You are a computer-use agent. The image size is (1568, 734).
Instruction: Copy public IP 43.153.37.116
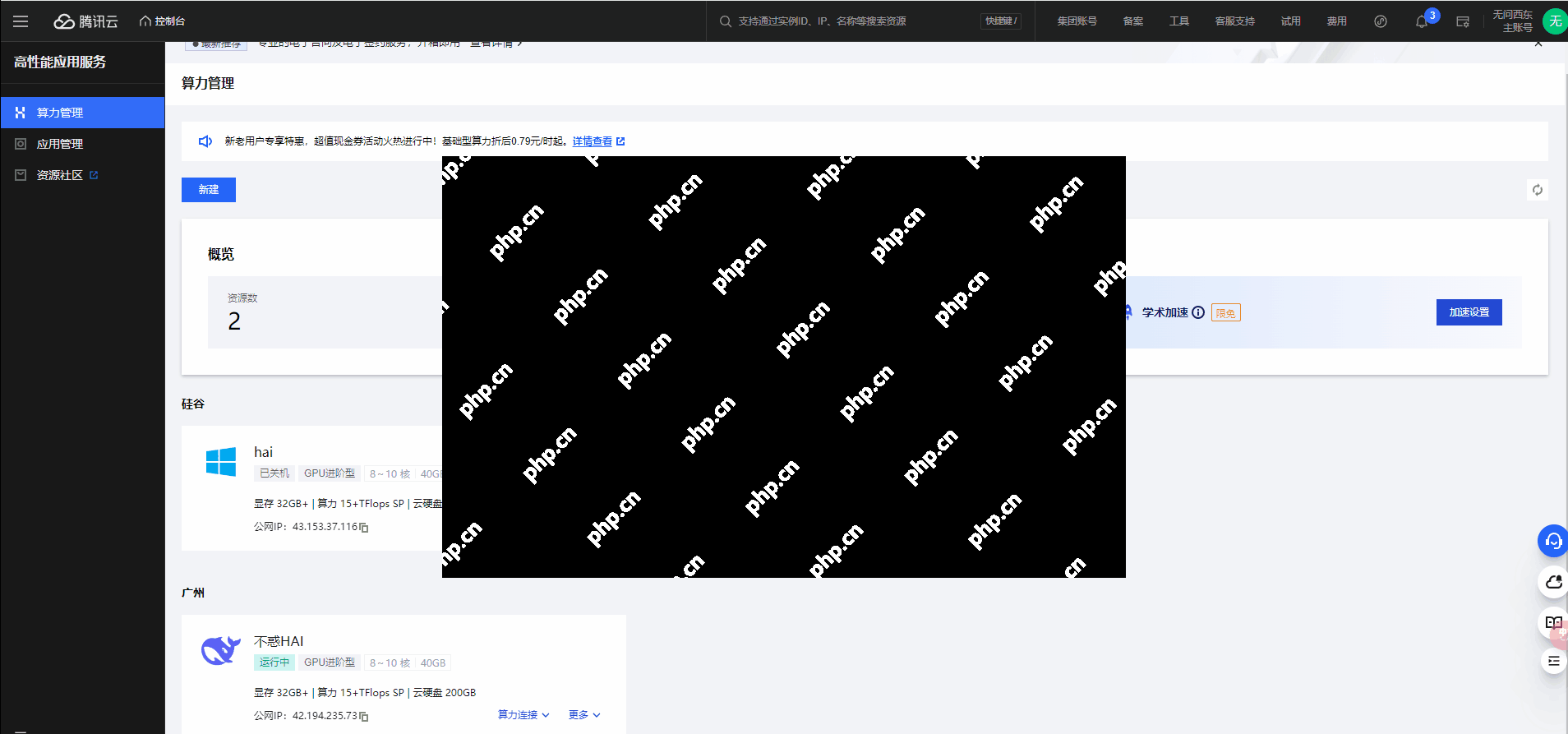[x=364, y=528]
